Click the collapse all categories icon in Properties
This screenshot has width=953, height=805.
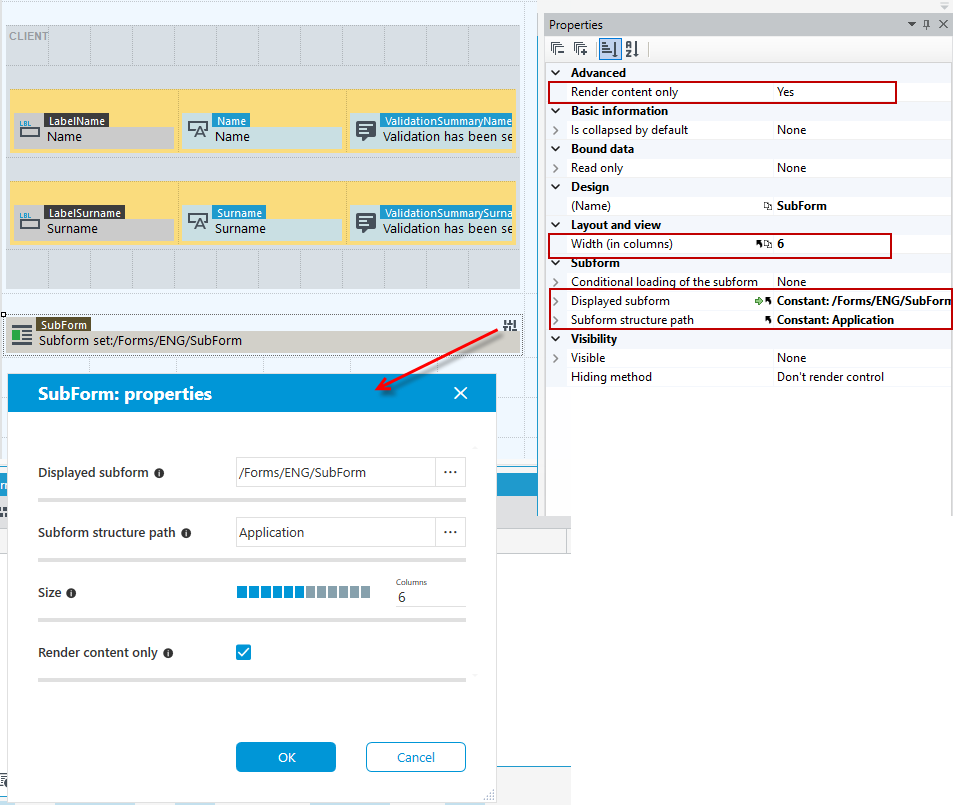(557, 49)
